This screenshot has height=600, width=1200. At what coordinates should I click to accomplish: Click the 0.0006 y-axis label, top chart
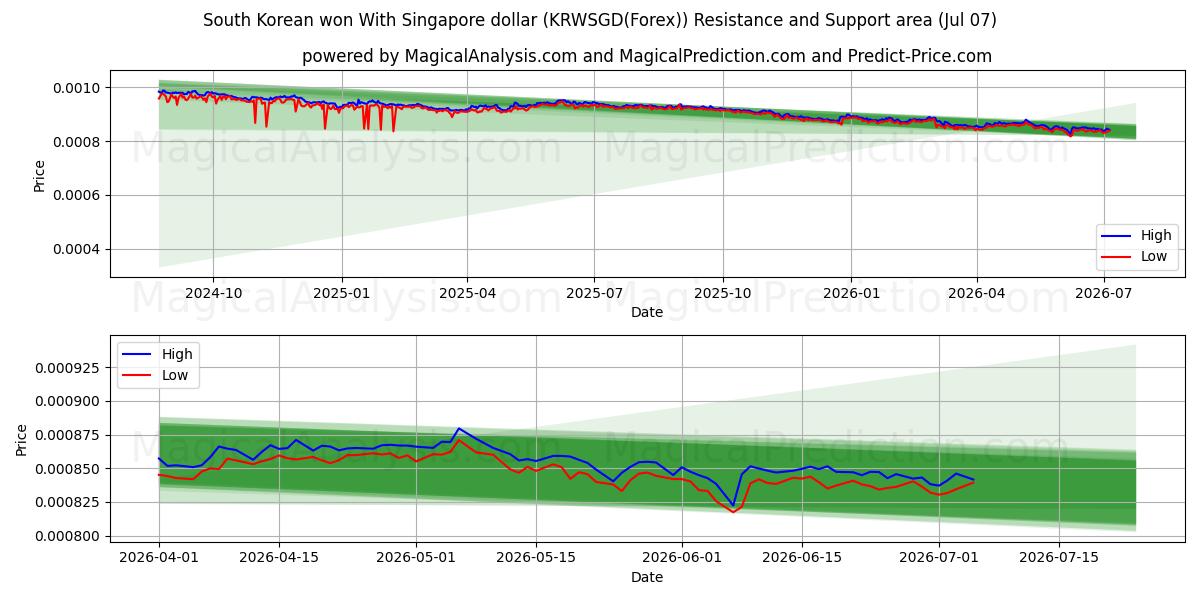tap(78, 195)
